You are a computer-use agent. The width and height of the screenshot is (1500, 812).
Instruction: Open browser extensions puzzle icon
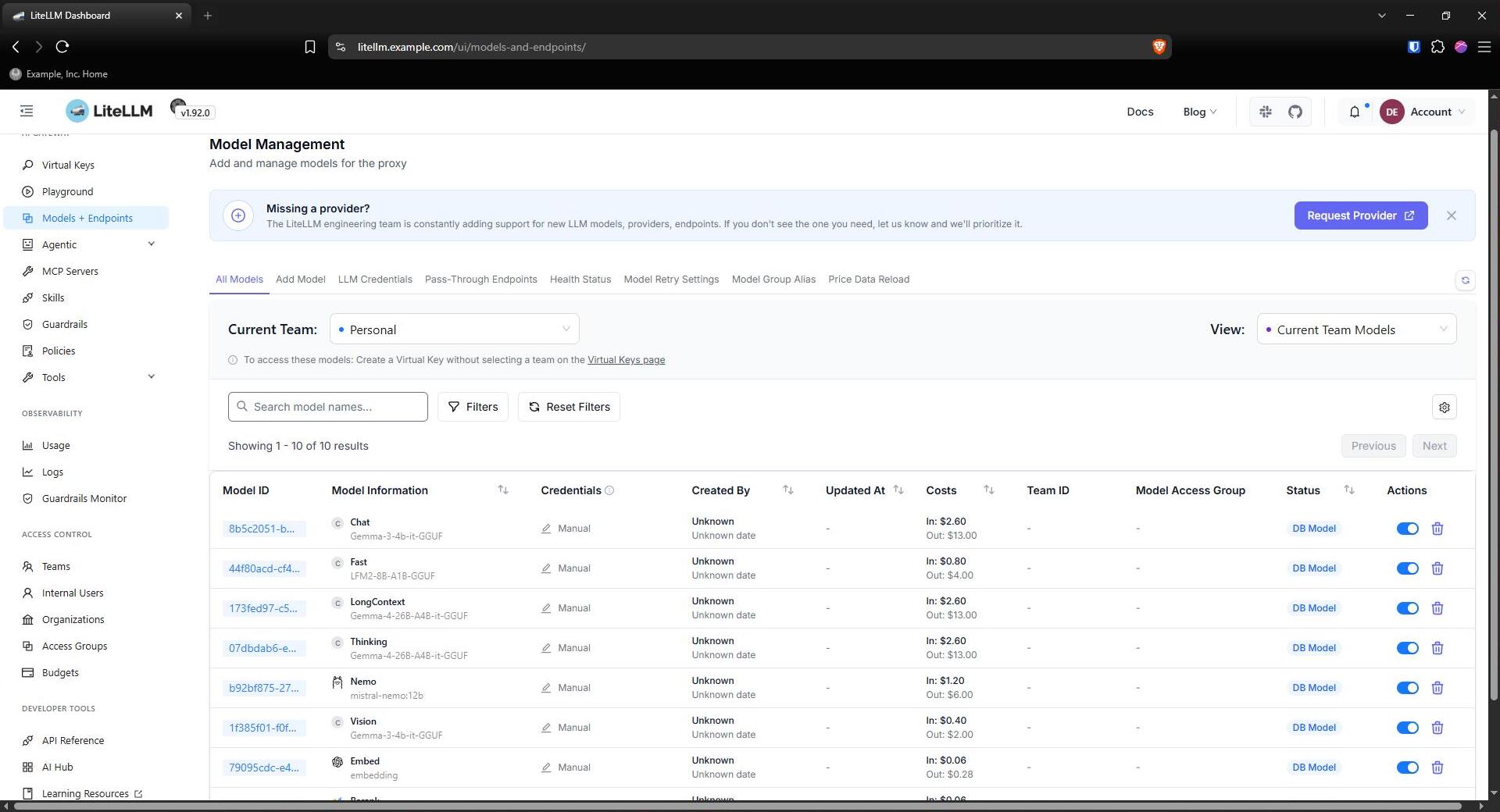[x=1437, y=47]
